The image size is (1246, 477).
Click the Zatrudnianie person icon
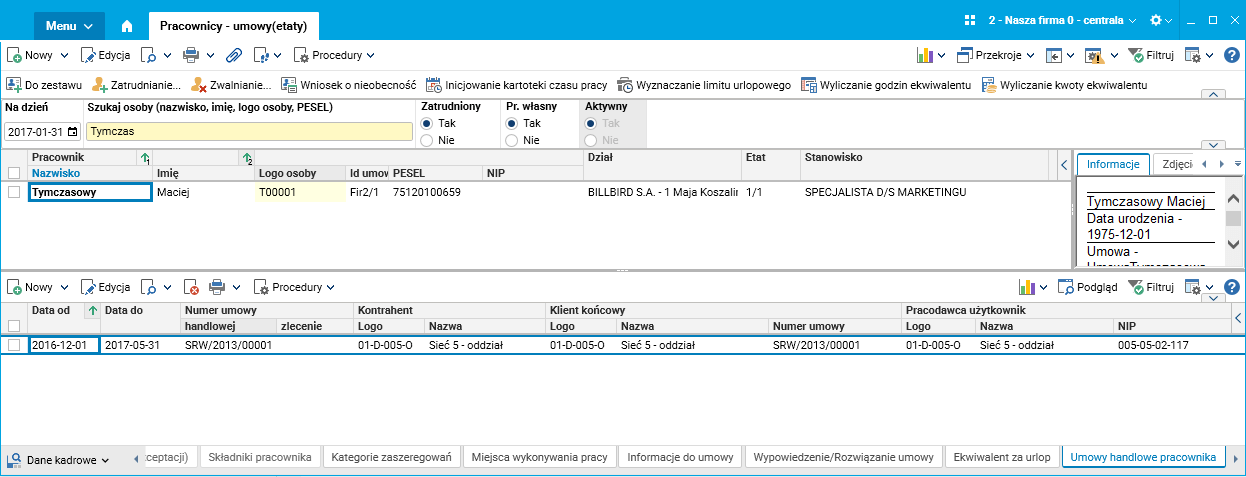pos(100,85)
